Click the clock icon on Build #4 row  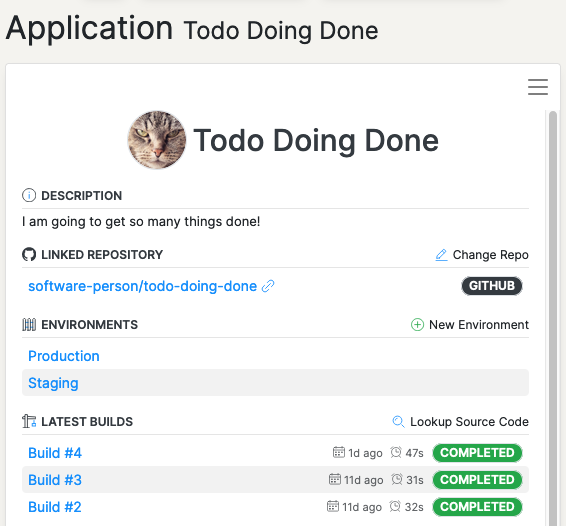pyautogui.click(x=396, y=452)
